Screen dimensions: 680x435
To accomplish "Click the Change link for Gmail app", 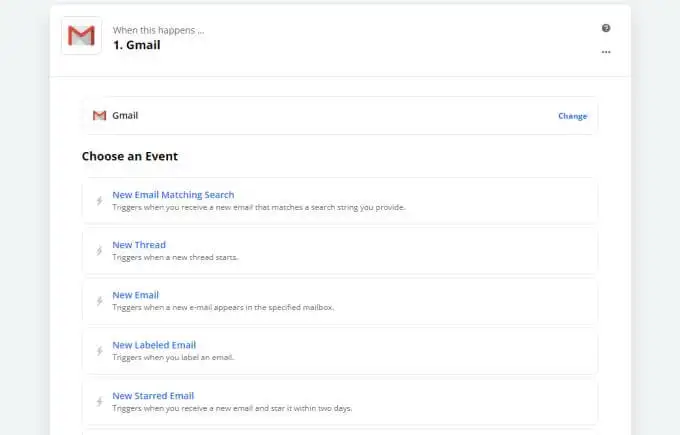I will [x=572, y=116].
